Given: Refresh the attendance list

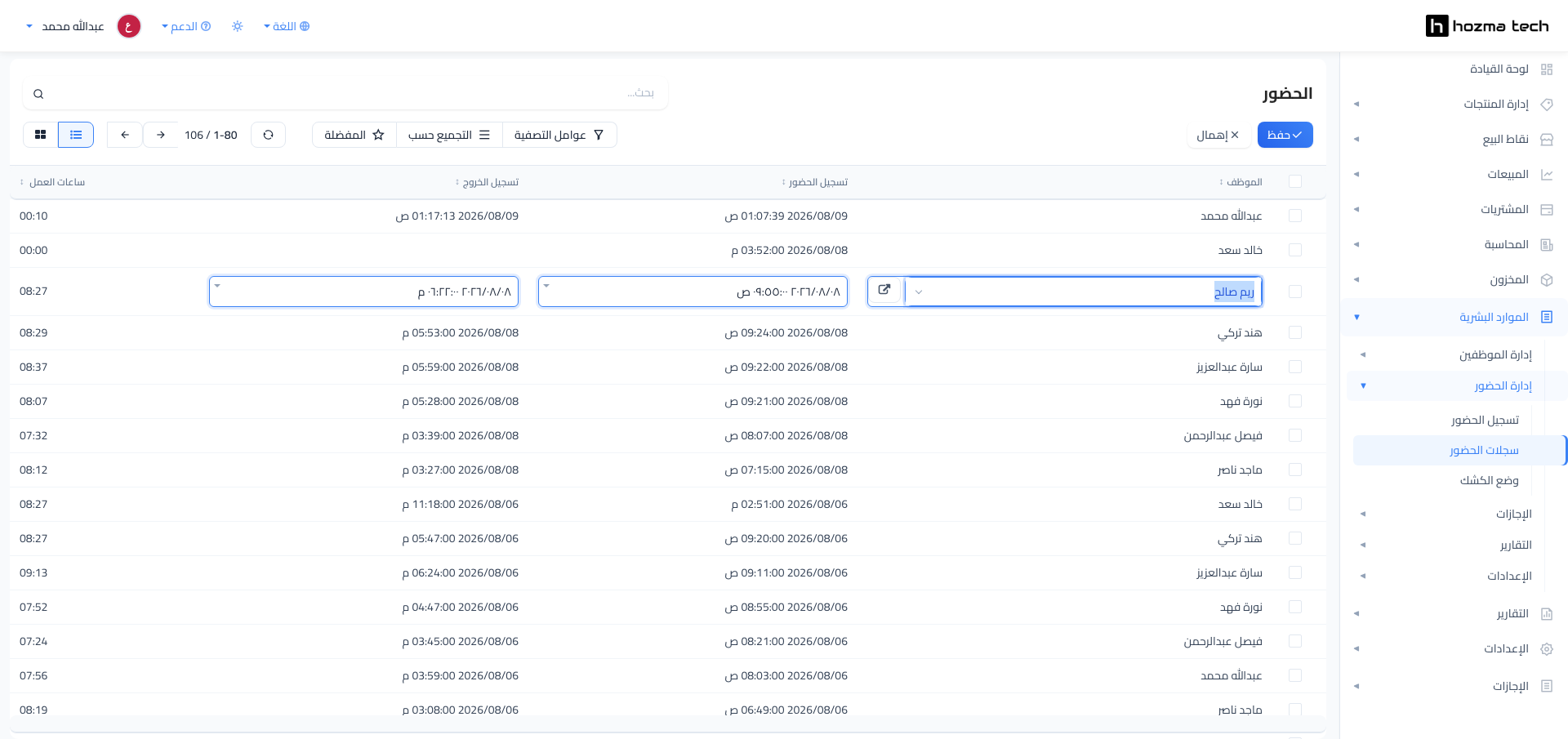Looking at the screenshot, I should click(x=268, y=135).
